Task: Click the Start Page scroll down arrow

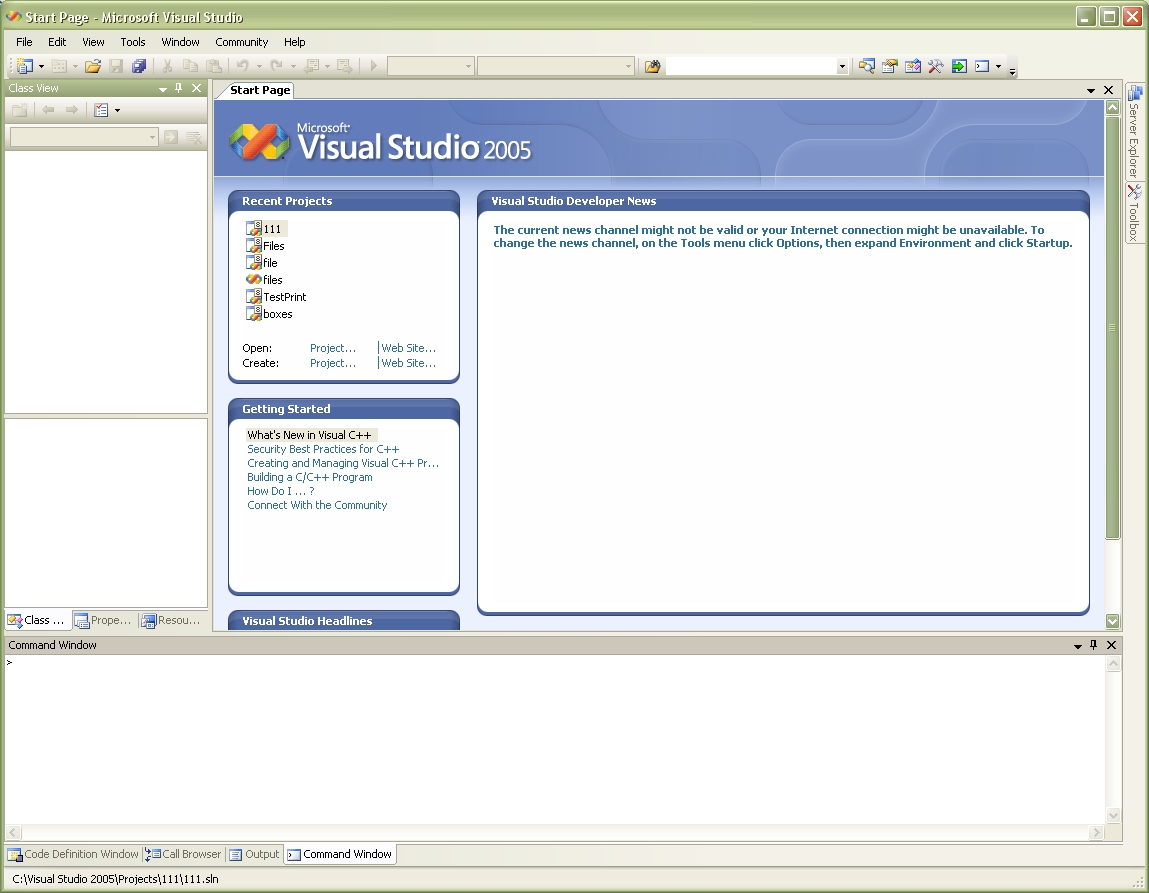Action: (1112, 621)
